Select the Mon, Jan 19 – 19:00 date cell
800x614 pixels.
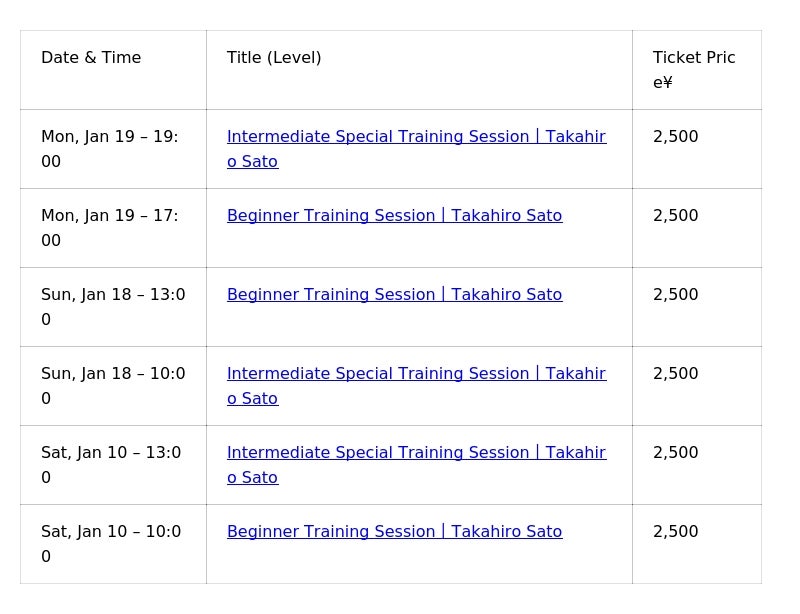point(110,149)
